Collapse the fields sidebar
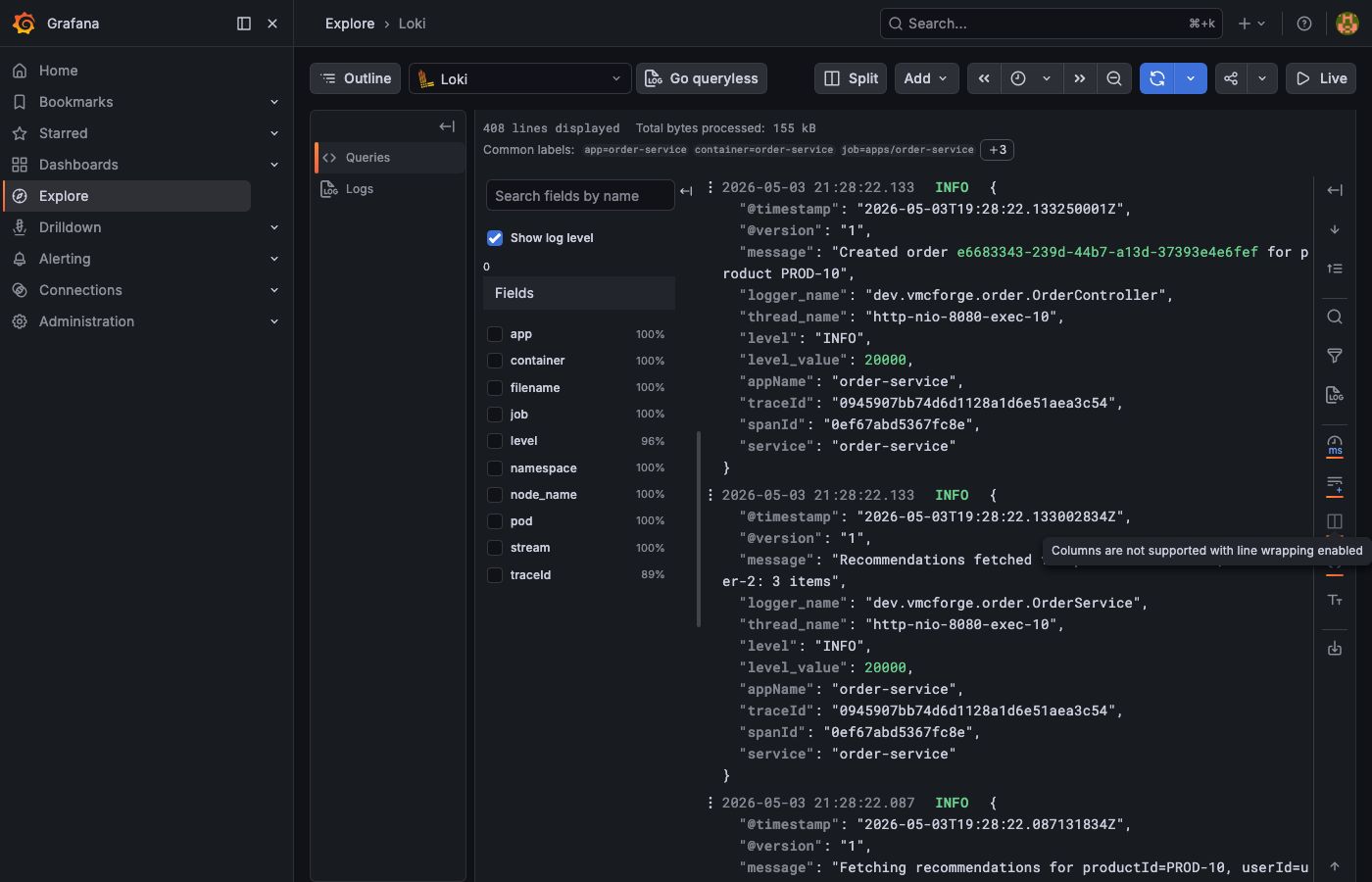 tap(686, 191)
